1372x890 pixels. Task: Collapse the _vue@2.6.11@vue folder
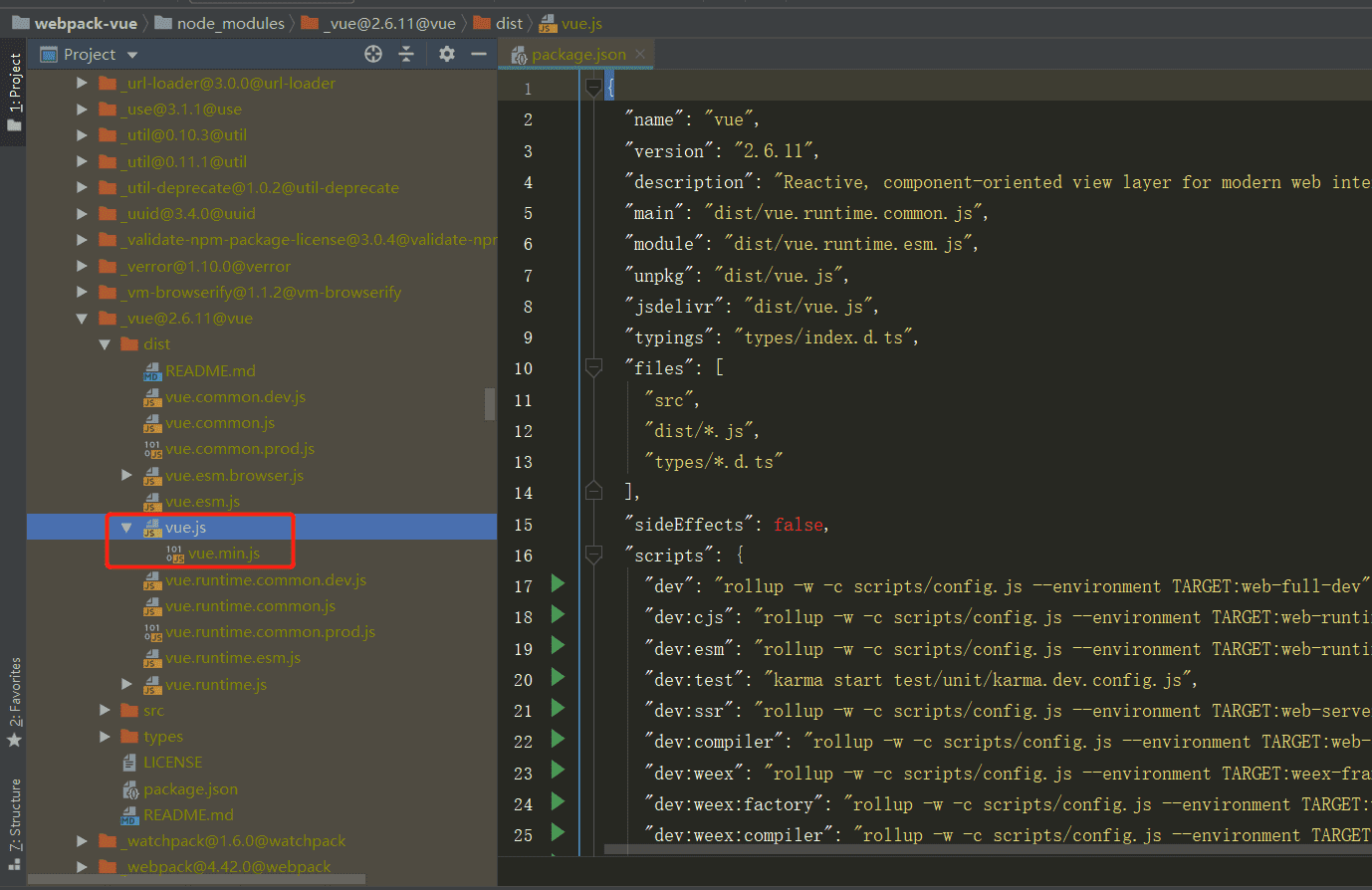[83, 319]
